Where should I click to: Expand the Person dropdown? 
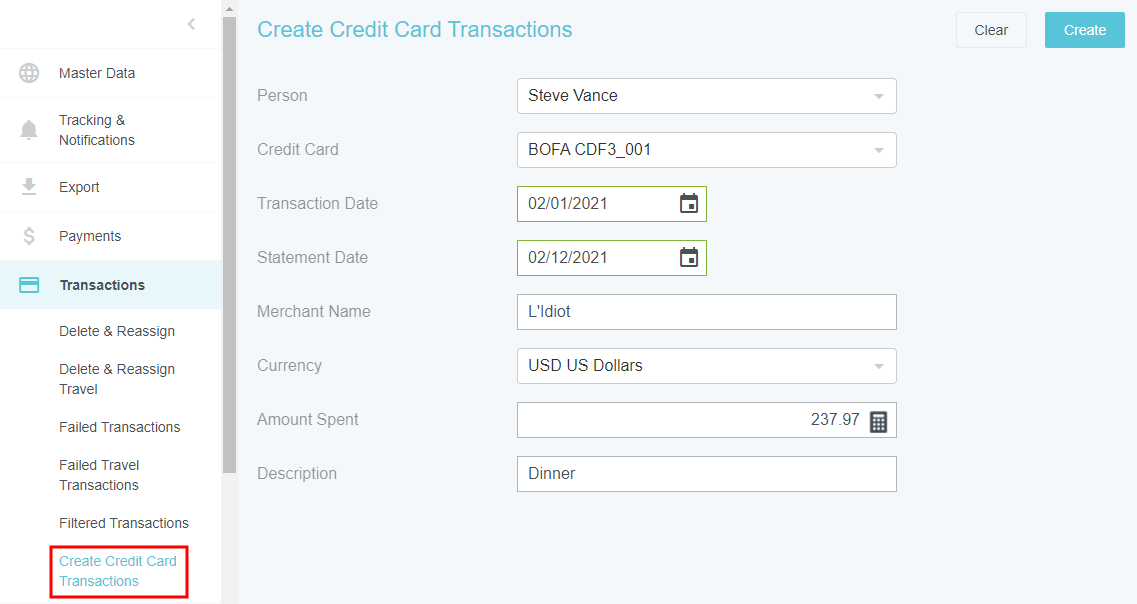(878, 97)
